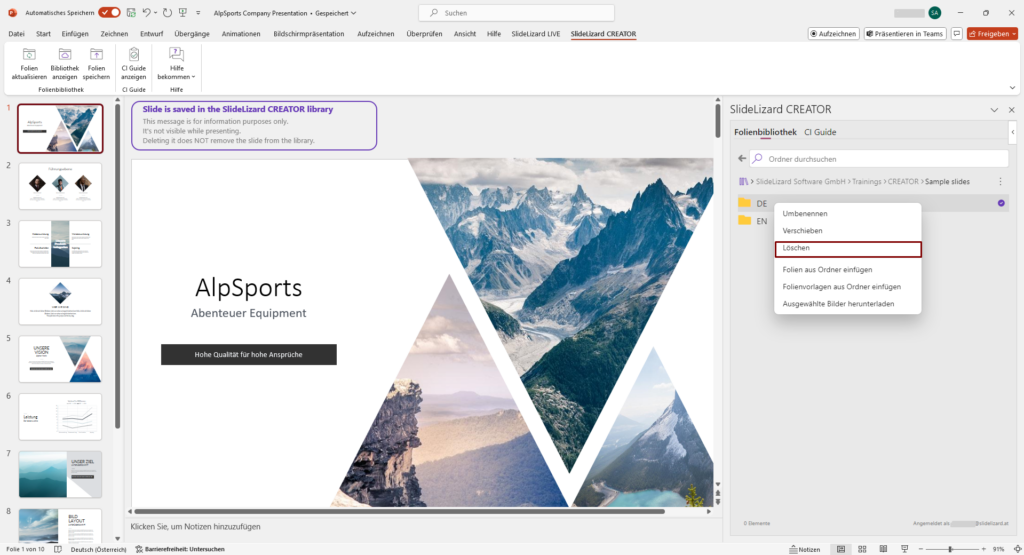The height and width of the screenshot is (555, 1024).
Task: Click the Folien speichern ribbon icon
Action: tap(96, 63)
